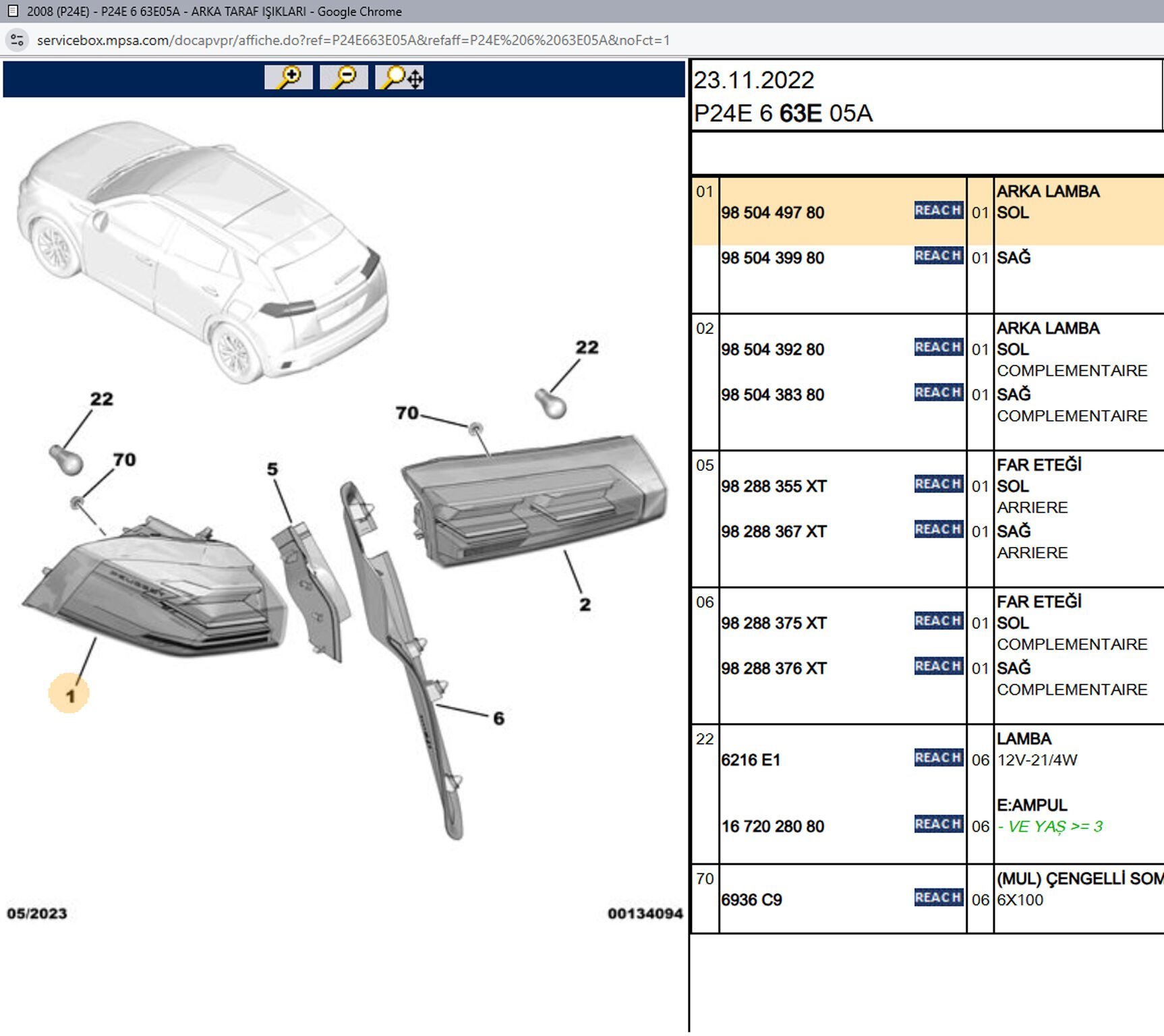Click callout number 6 on diagram
The width and height of the screenshot is (1164, 1036).
click(x=498, y=718)
